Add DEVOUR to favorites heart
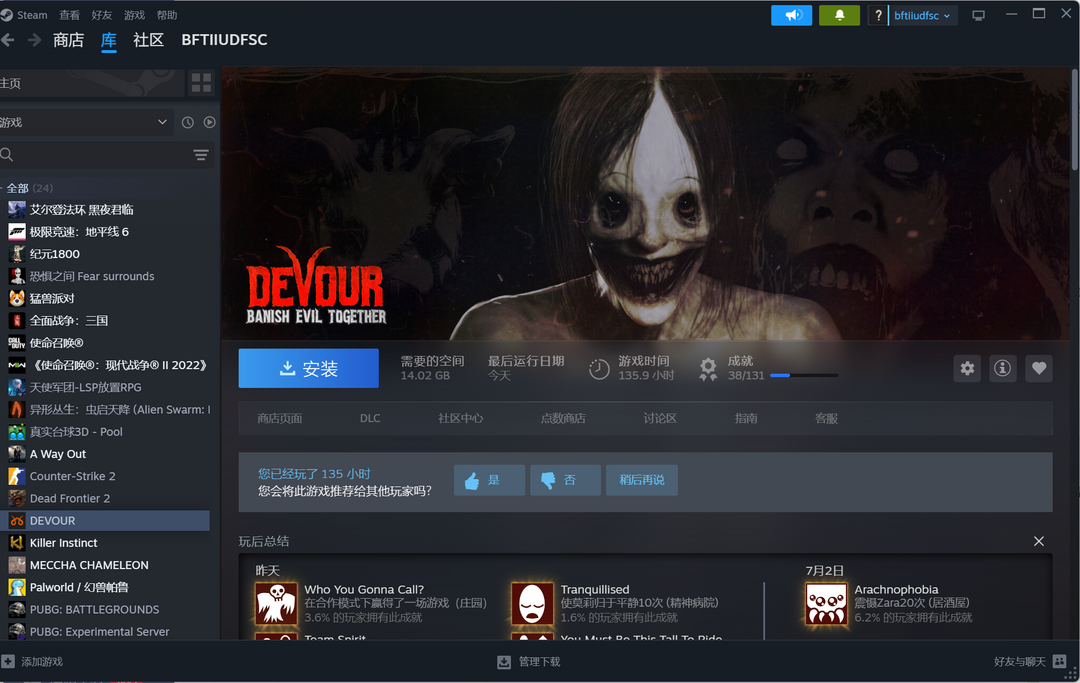 pos(1039,368)
